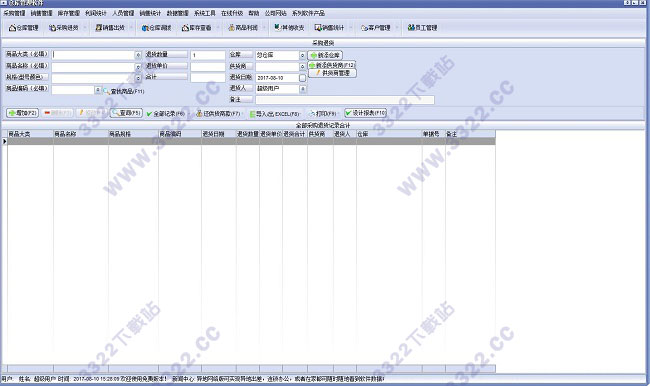The width and height of the screenshot is (650, 386).
Task: Click the 查找商品 (F11) magnifier icon
Action: 107,91
